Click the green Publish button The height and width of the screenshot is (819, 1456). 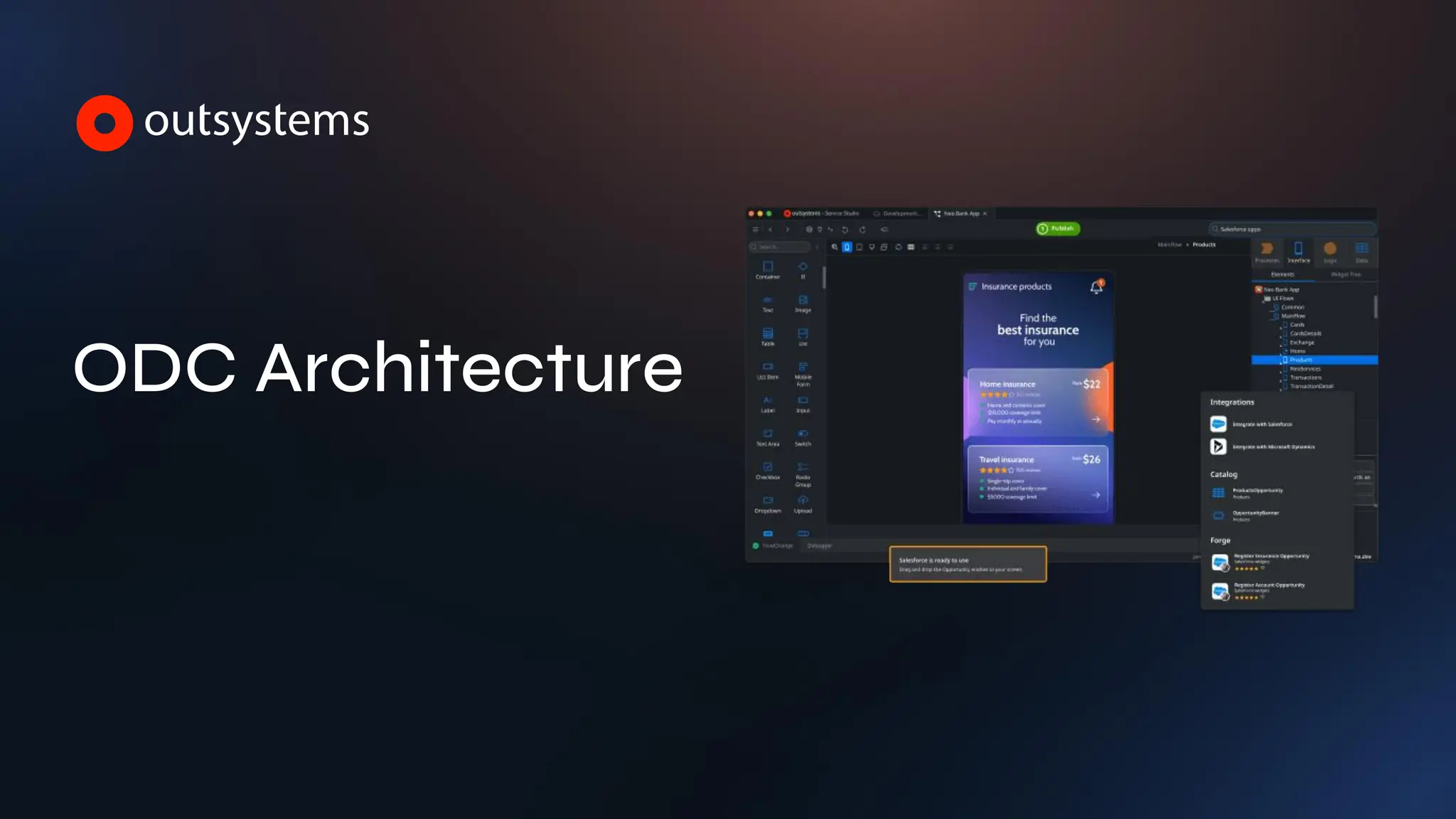point(1058,229)
